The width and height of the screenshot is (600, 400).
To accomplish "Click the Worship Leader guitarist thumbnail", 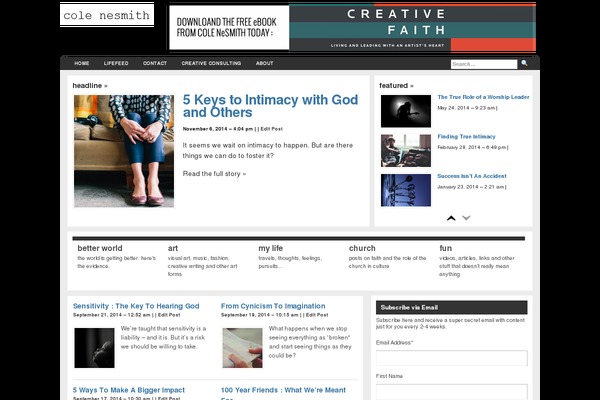I will coord(406,111).
